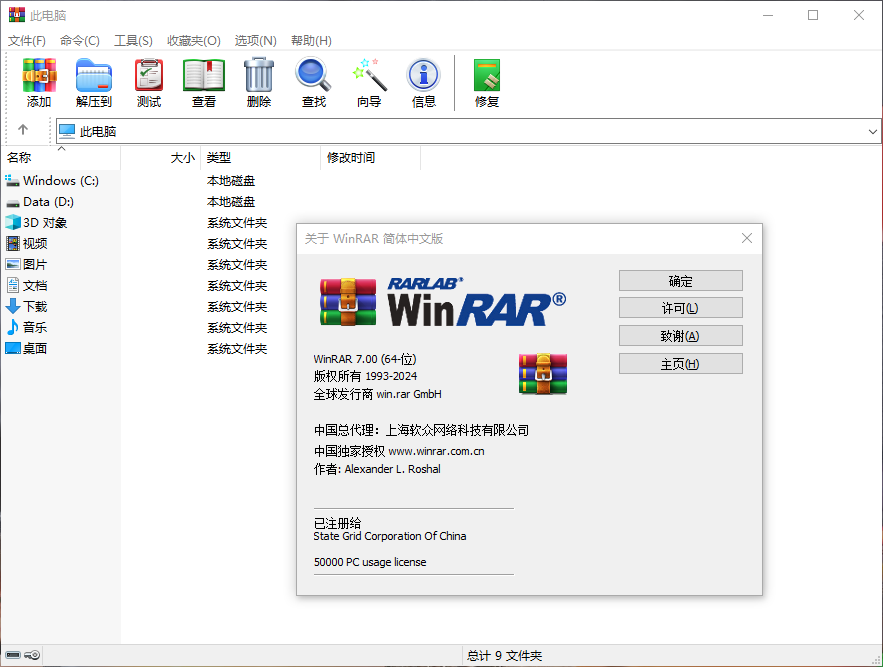Viewport: 883px width, 667px height.
Task: Click the Extract To (解压到) toolbar icon
Action: point(93,75)
